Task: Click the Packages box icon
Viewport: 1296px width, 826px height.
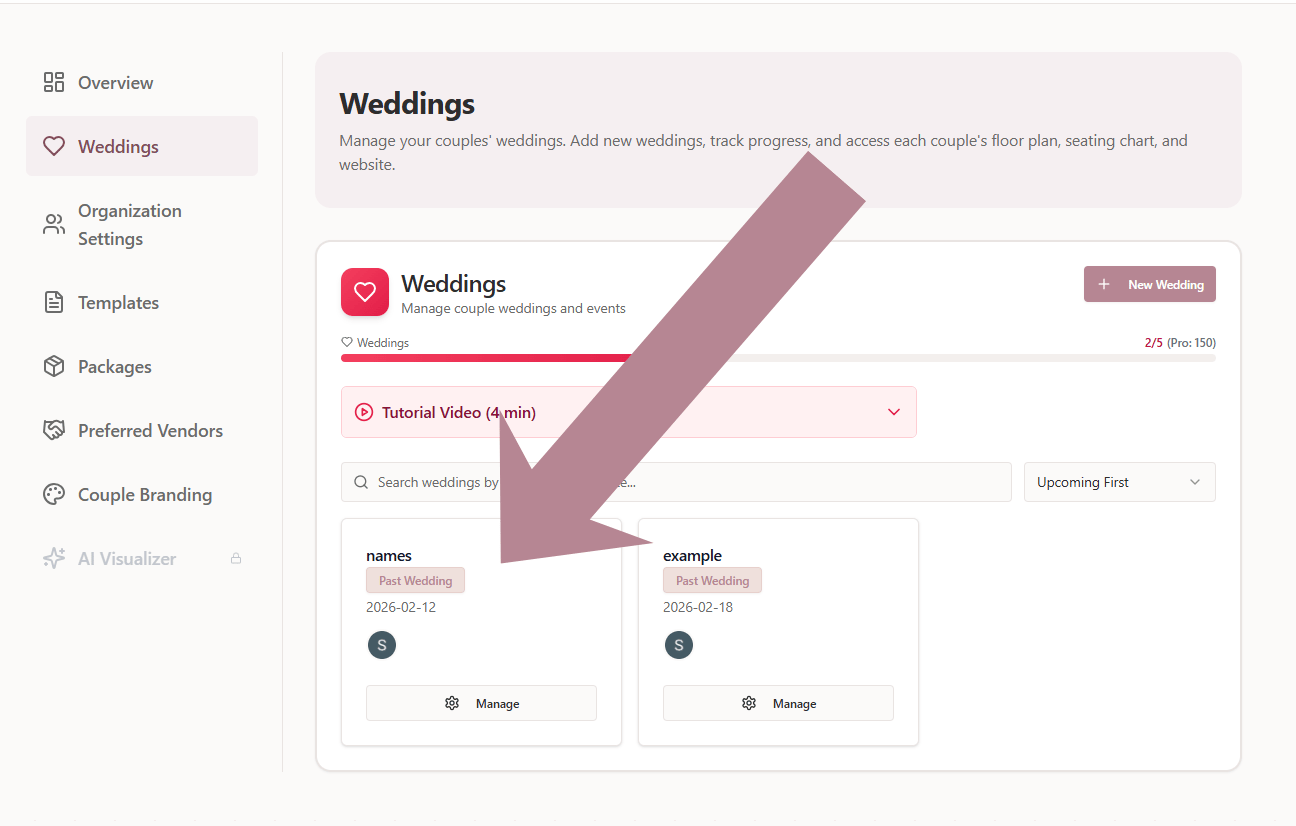Action: point(54,367)
